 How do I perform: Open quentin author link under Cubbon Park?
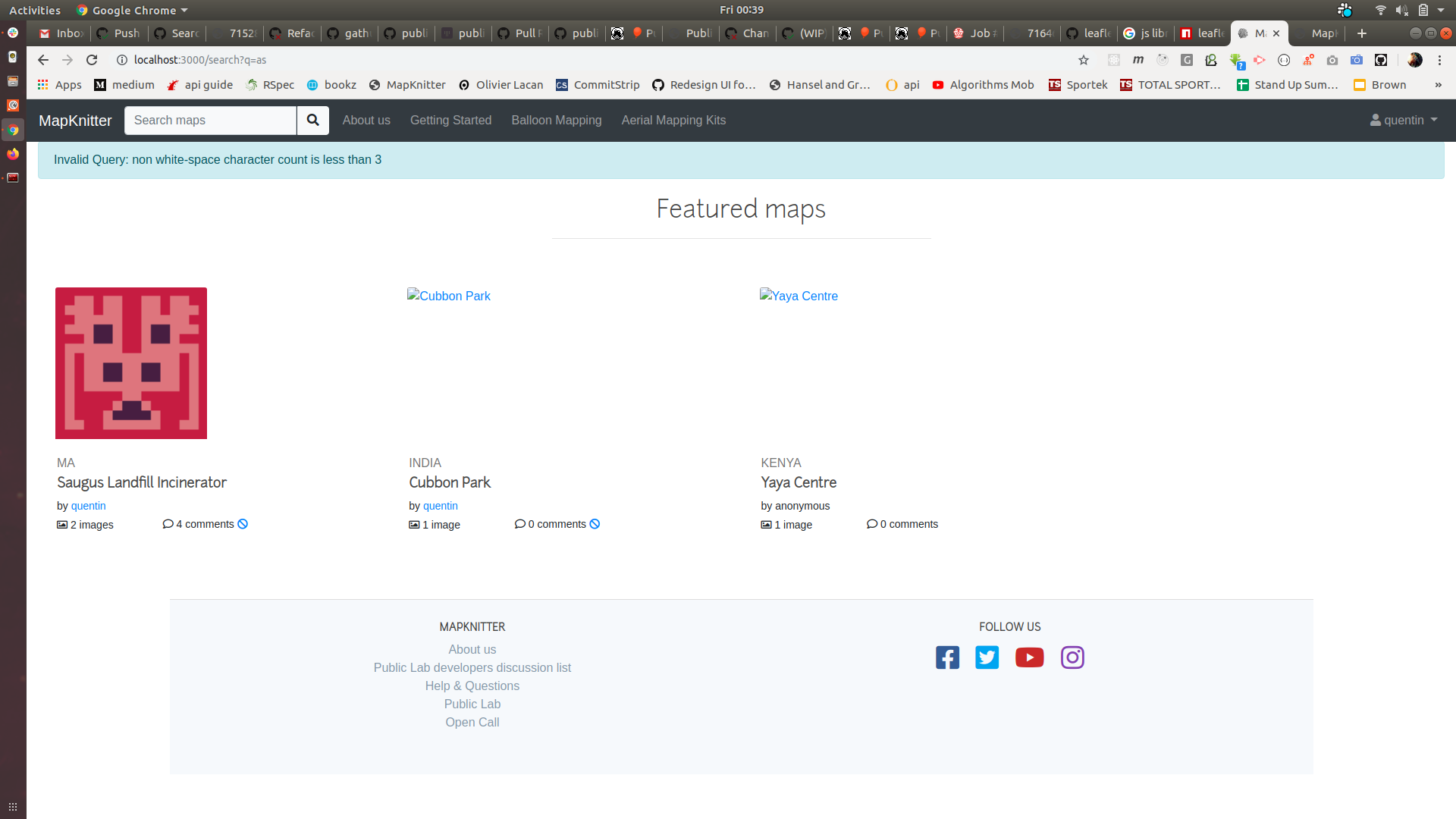pyautogui.click(x=441, y=506)
